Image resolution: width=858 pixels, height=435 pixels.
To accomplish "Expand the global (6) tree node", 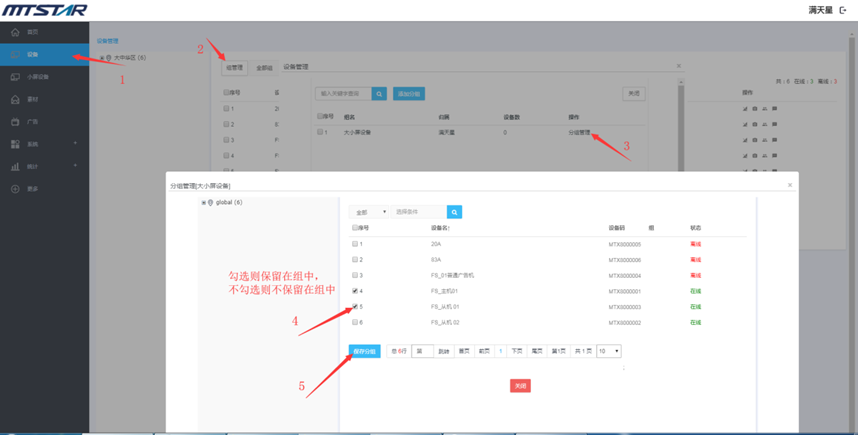I will coord(204,203).
